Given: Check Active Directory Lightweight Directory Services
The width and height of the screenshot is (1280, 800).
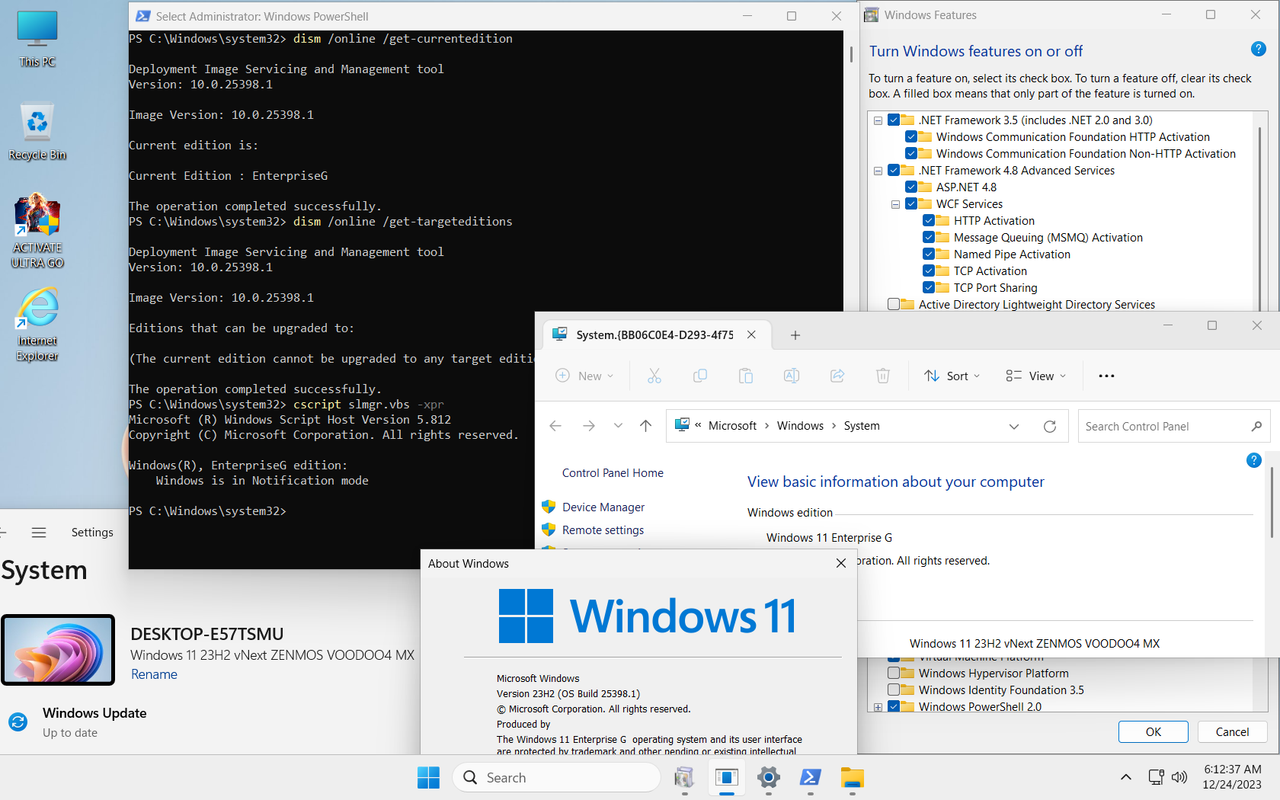Looking at the screenshot, I should point(894,304).
